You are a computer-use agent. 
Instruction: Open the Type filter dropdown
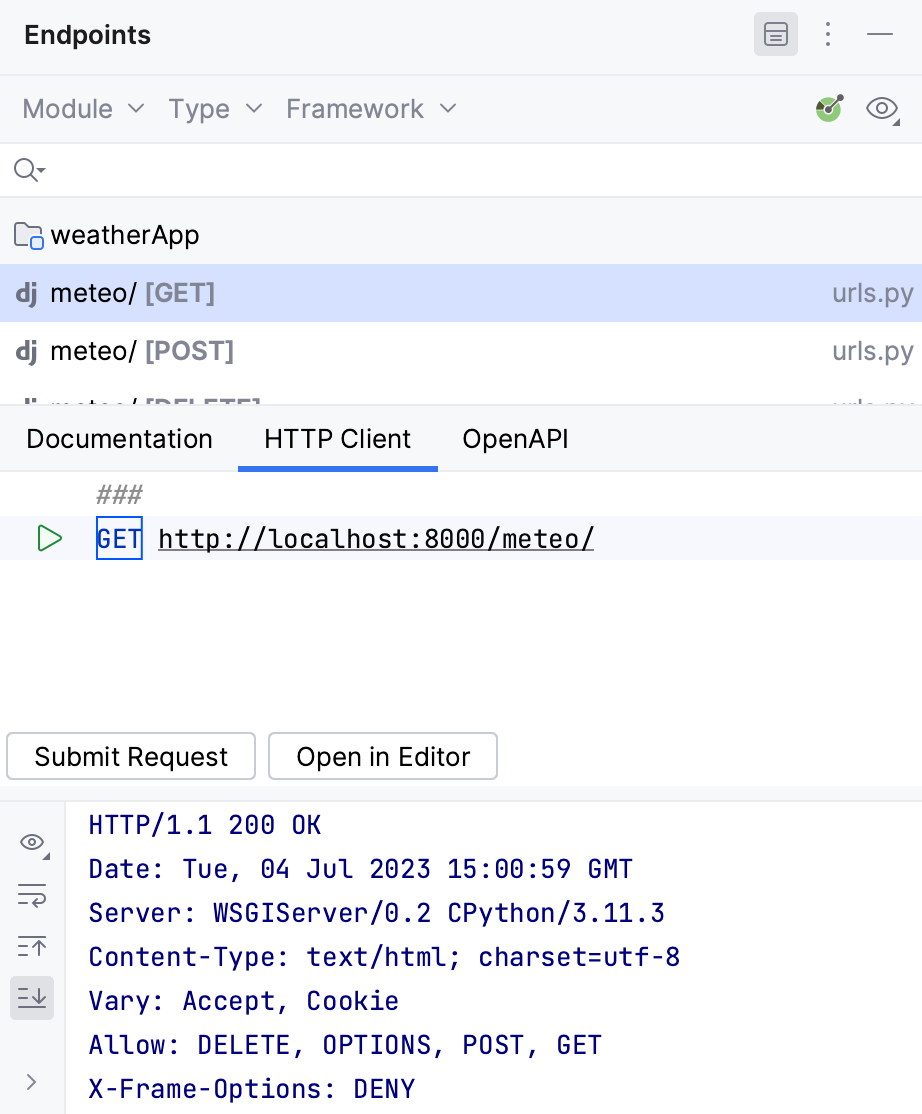coord(215,109)
